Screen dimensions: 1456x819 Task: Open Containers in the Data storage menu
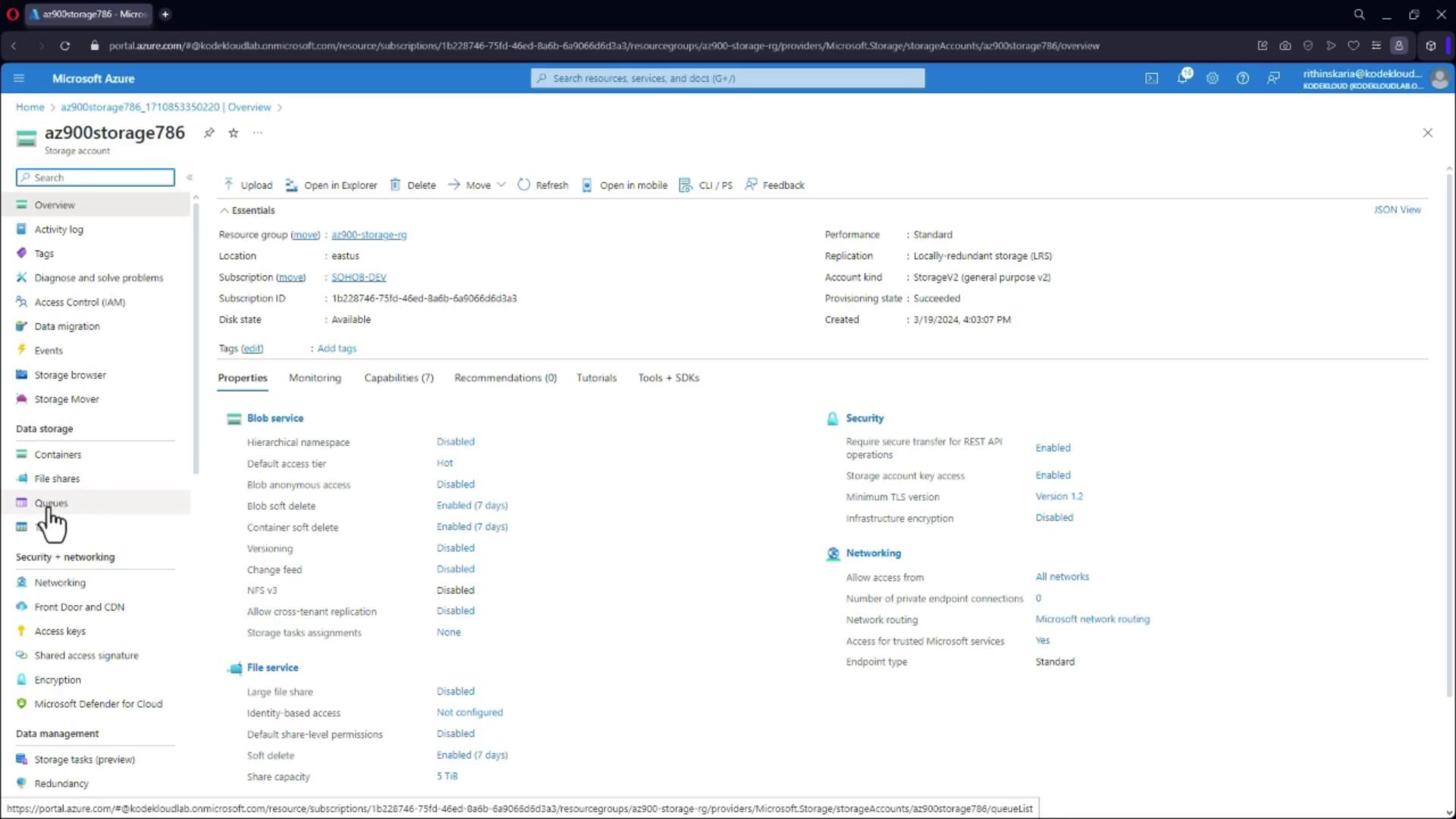click(58, 454)
